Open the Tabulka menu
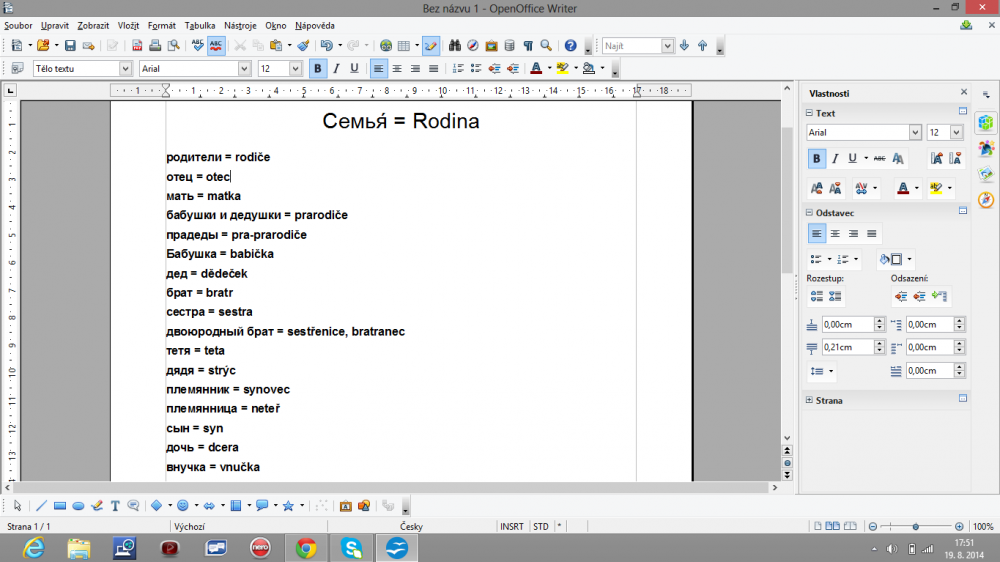 coord(200,26)
